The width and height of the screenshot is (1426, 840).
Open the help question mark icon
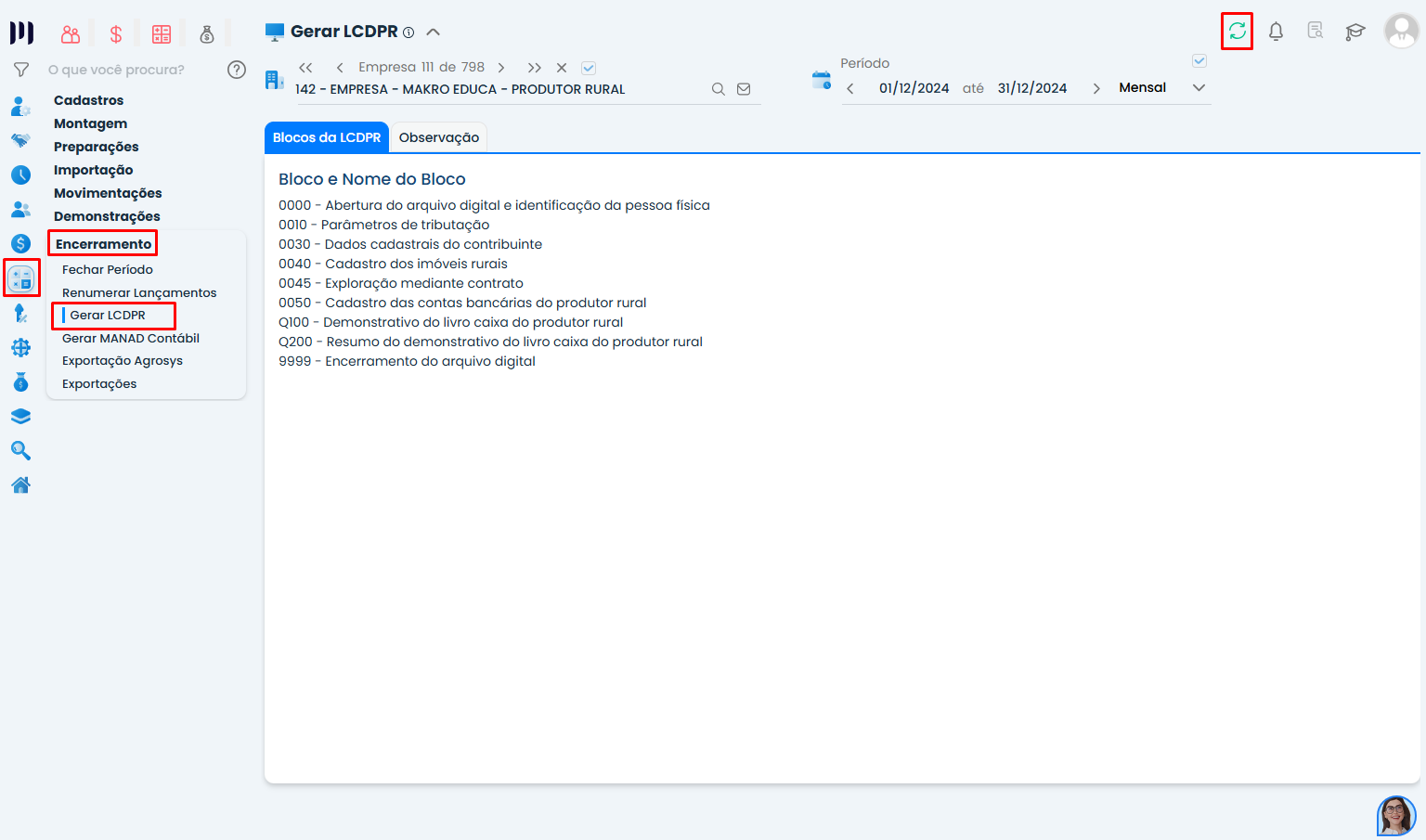237,70
